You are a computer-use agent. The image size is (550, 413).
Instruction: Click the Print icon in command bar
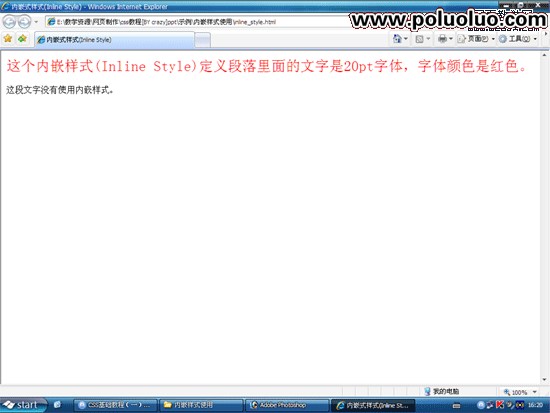pos(443,39)
